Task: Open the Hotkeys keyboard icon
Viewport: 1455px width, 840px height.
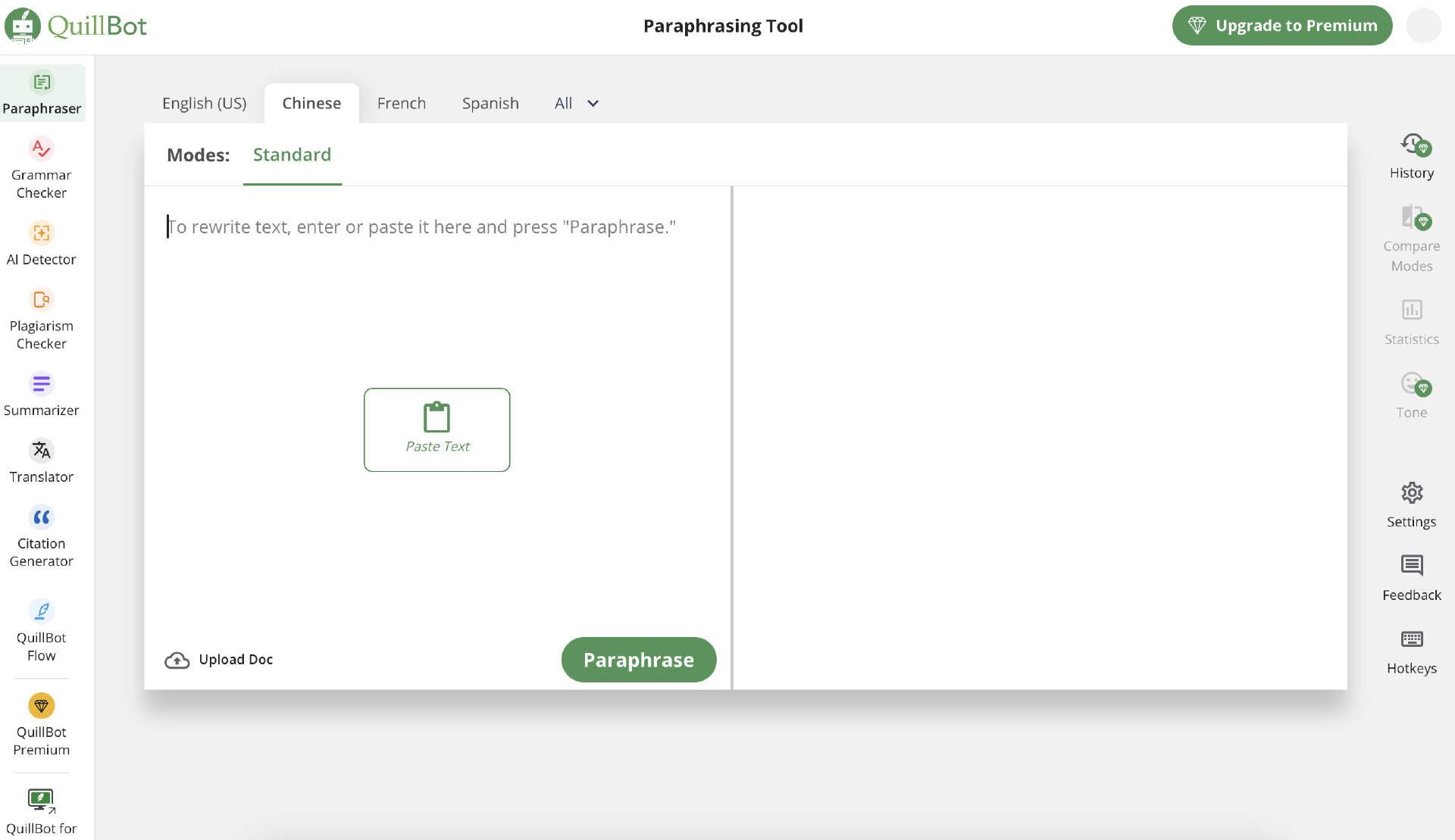Action: click(x=1411, y=651)
